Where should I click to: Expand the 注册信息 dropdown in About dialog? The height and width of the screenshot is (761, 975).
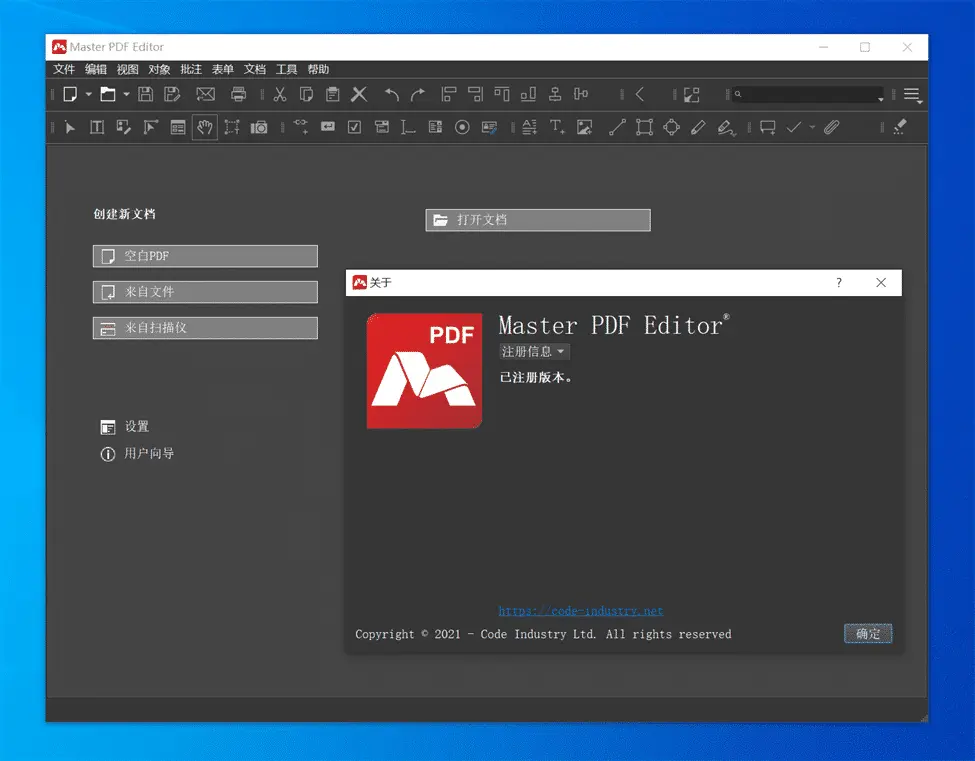534,352
